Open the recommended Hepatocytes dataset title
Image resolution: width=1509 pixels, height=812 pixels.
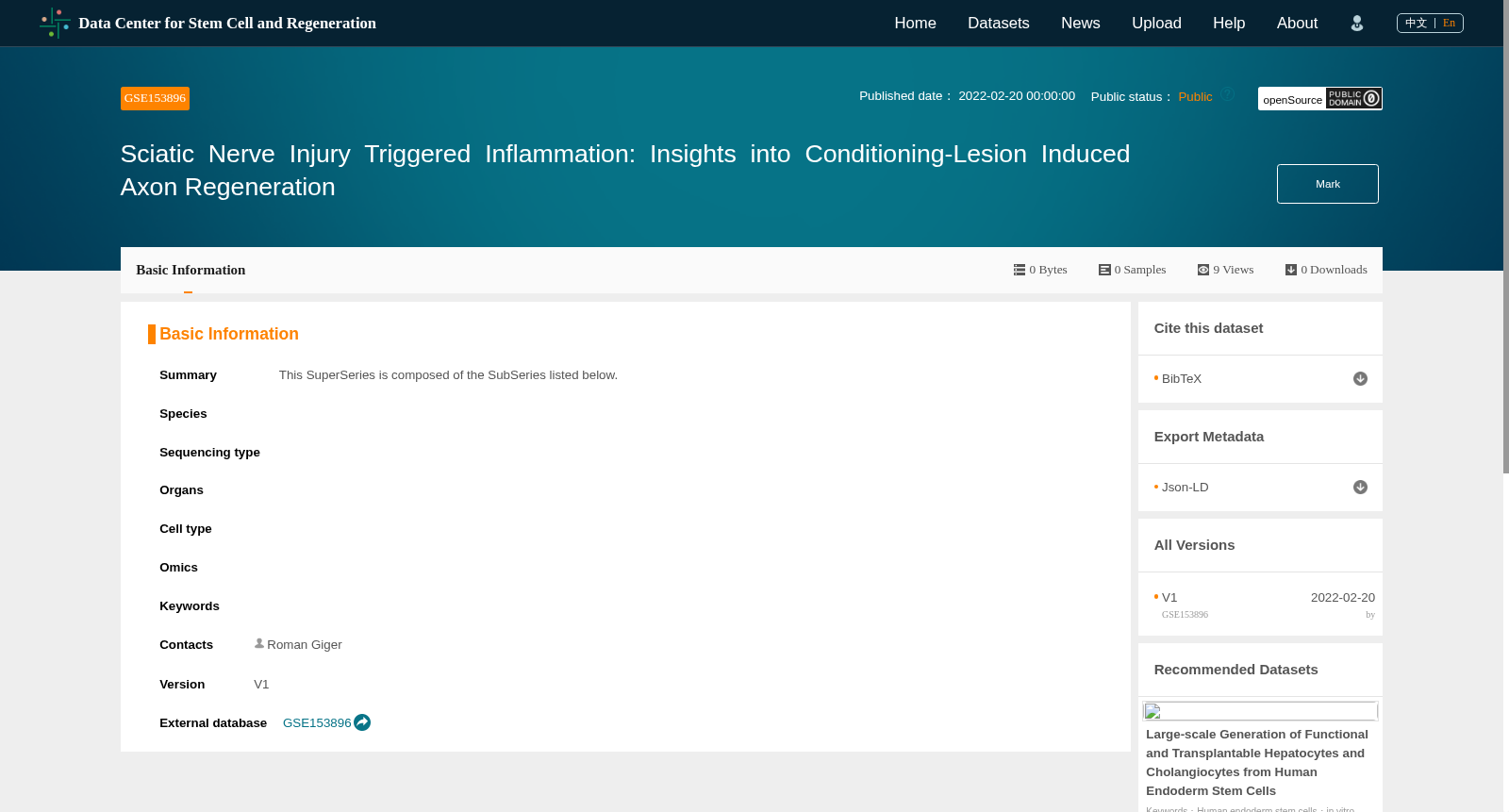point(1257,762)
